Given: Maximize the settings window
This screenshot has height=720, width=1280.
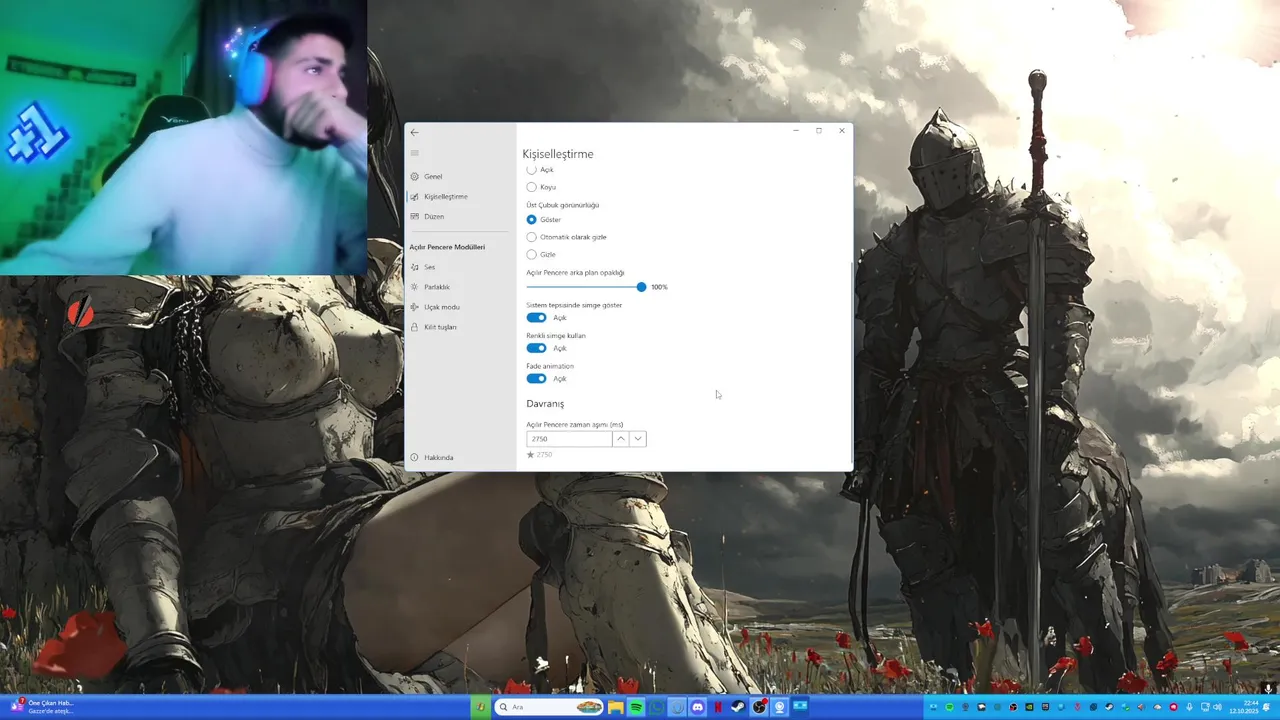Looking at the screenshot, I should pyautogui.click(x=819, y=131).
